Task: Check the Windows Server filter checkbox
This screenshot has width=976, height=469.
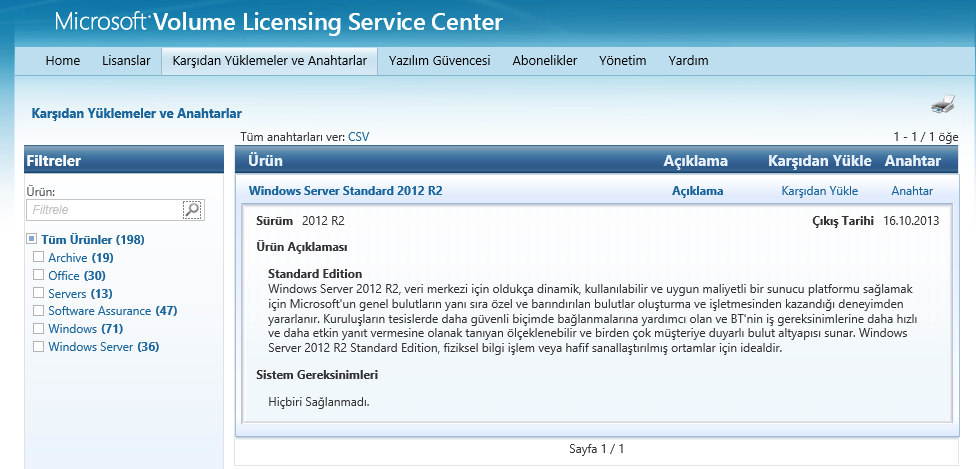Action: (x=38, y=347)
